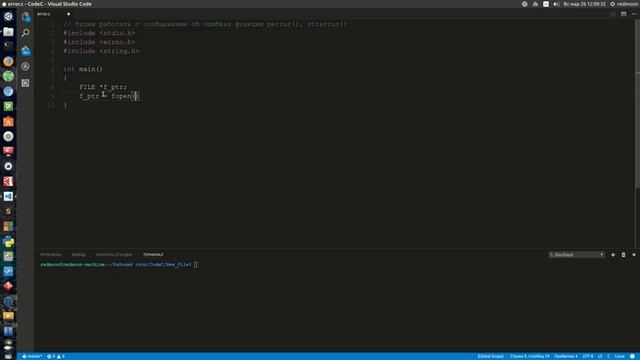This screenshot has width=640, height=360.
Task: Click the unsaved dot on the error.c tab
Action: 69,14
